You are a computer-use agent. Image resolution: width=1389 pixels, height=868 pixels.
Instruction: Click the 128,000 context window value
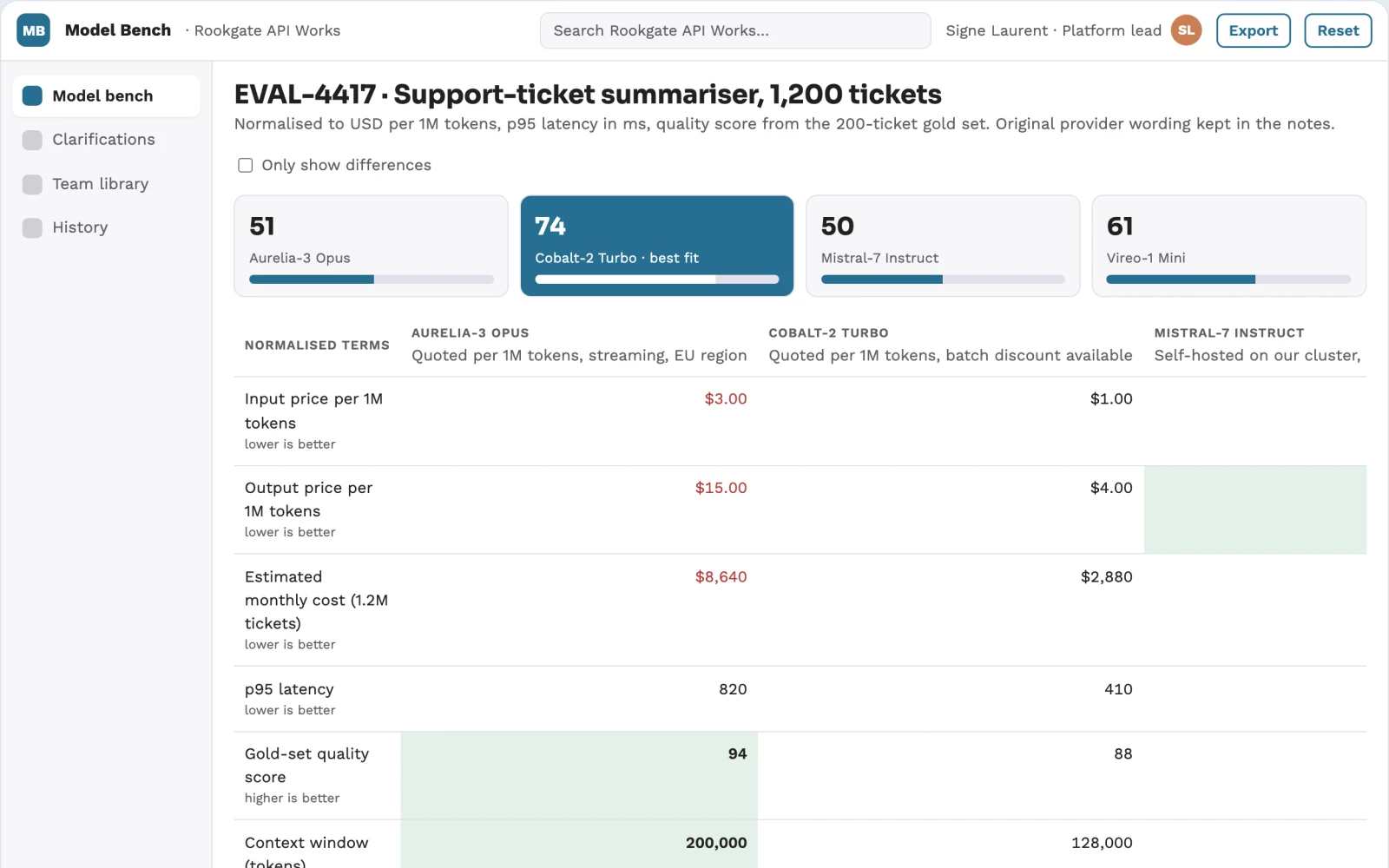click(x=1102, y=843)
